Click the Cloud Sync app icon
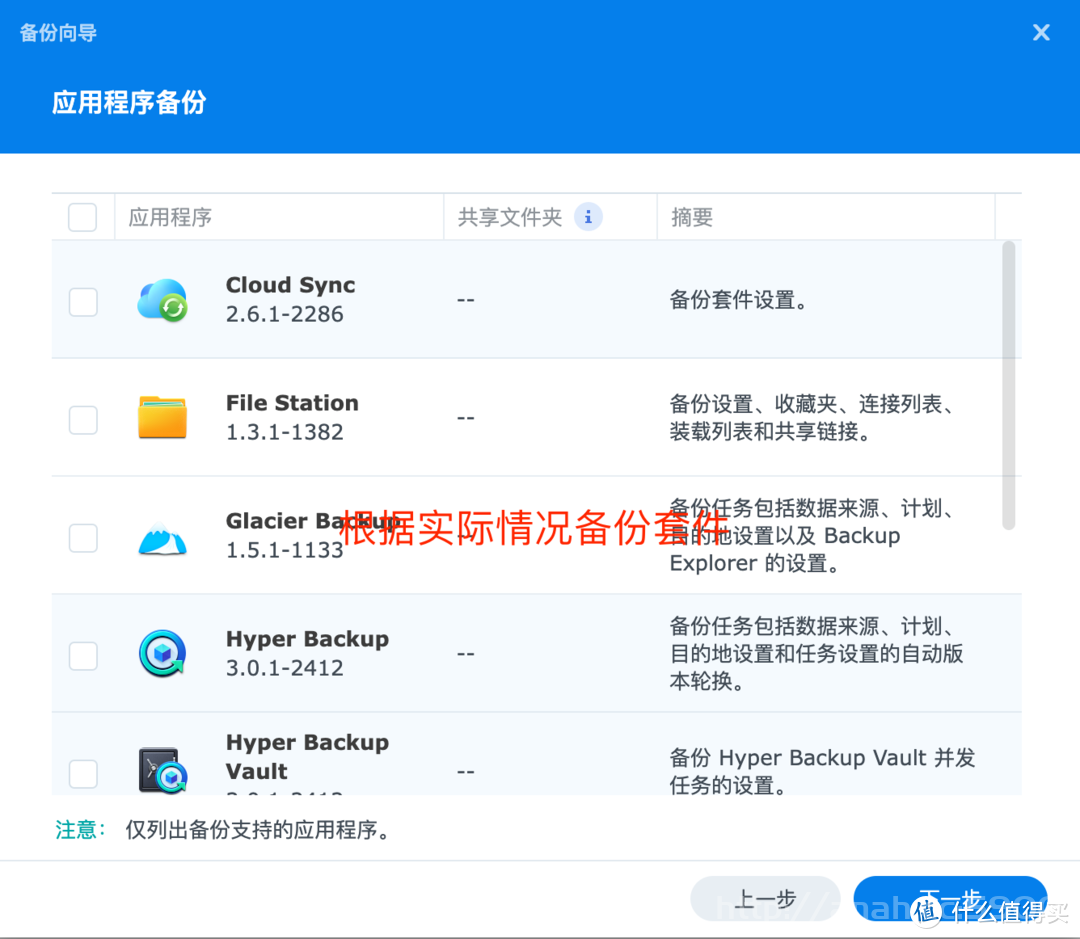Viewport: 1080px width, 939px height. pos(163,300)
